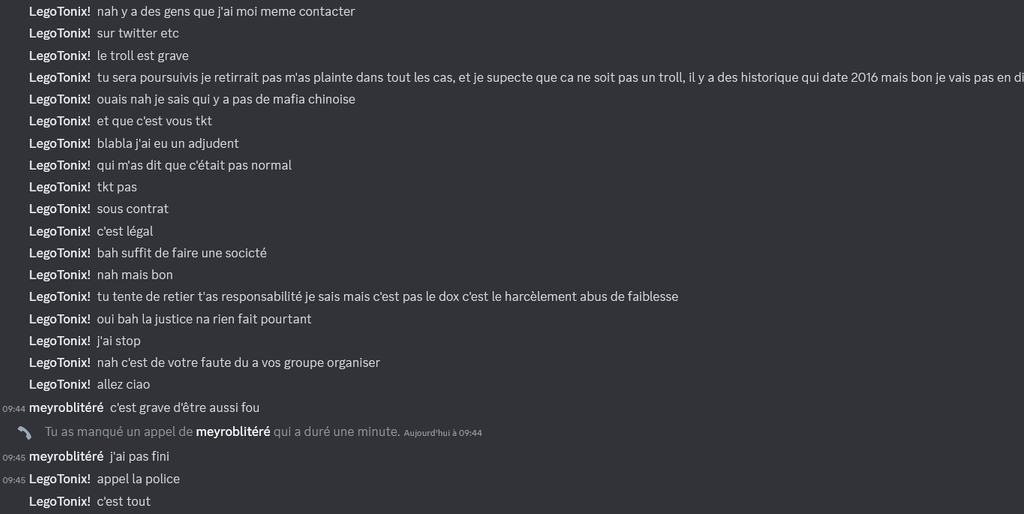Click the "Aujourd'hui à 09:44" call timestamp
Viewport: 1024px width, 514px height.
tap(443, 433)
